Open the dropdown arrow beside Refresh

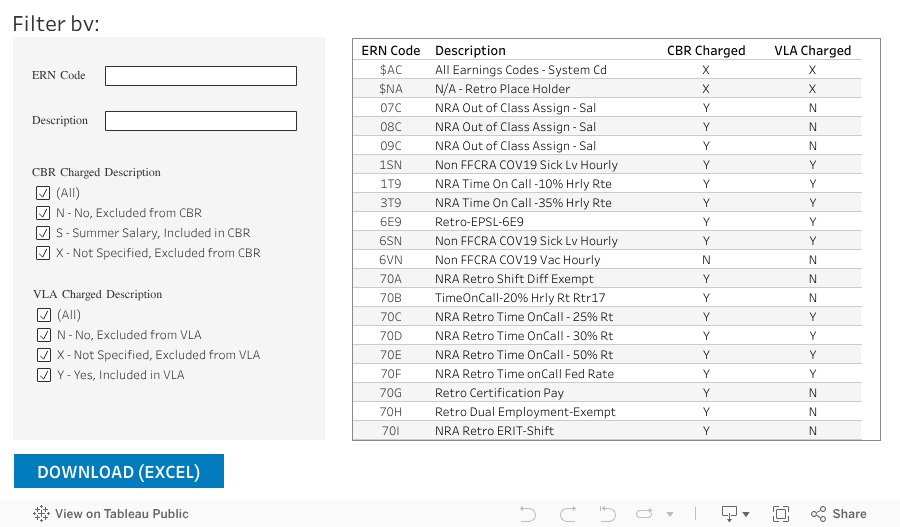click(670, 514)
